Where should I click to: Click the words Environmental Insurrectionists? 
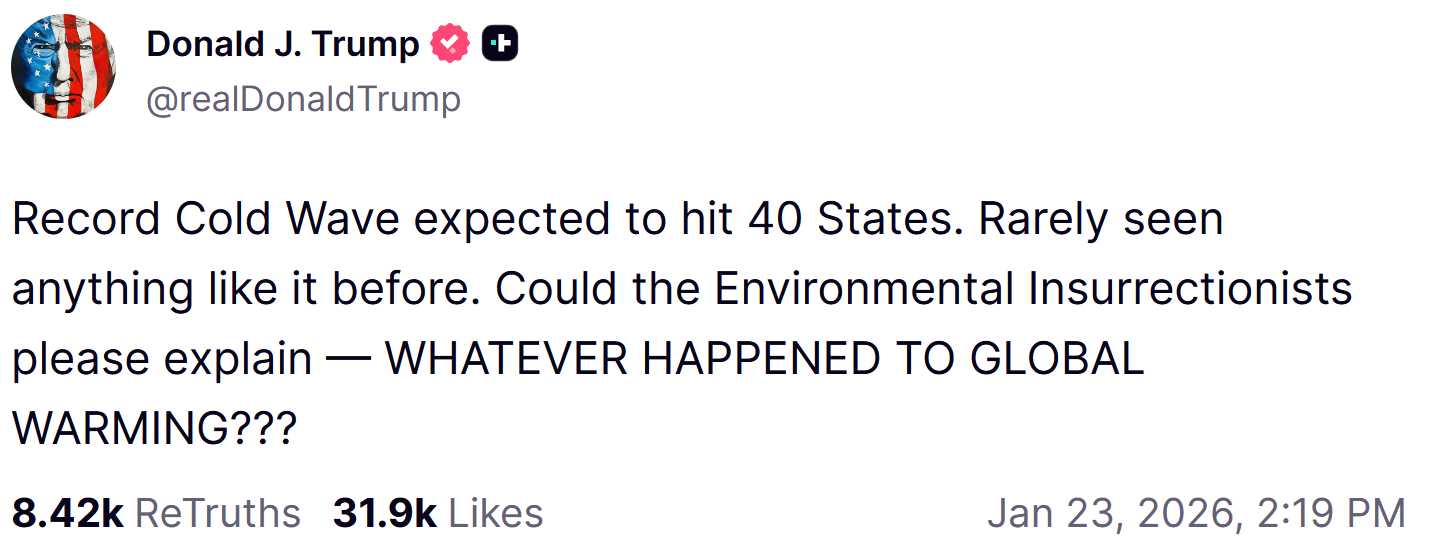1033,289
